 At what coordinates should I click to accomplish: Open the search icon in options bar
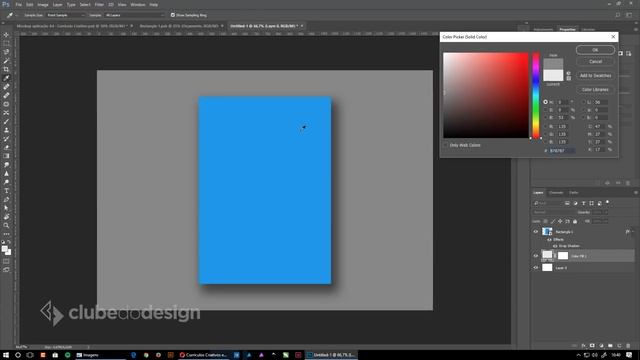[618, 15]
